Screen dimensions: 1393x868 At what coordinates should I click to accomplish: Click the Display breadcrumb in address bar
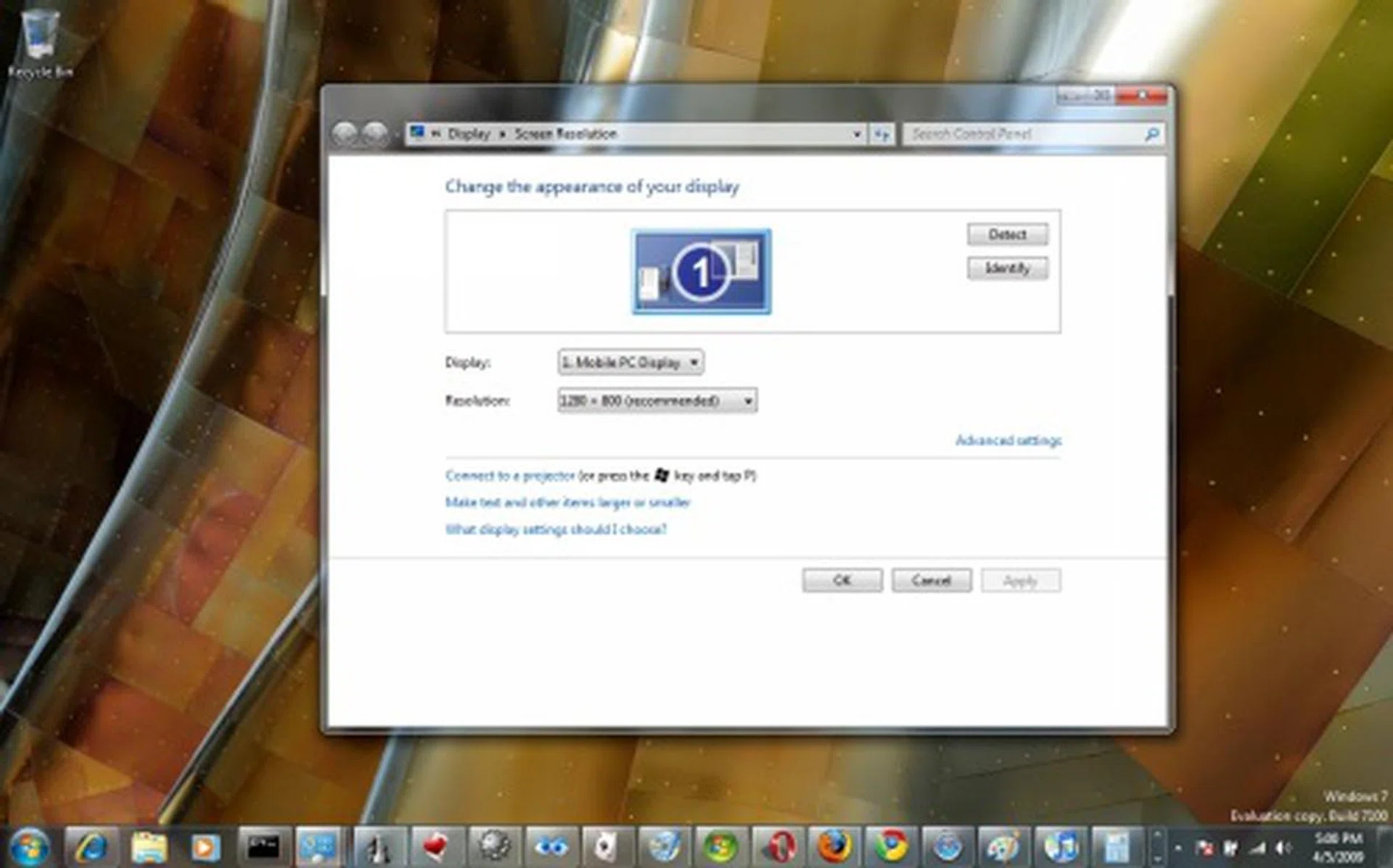469,134
